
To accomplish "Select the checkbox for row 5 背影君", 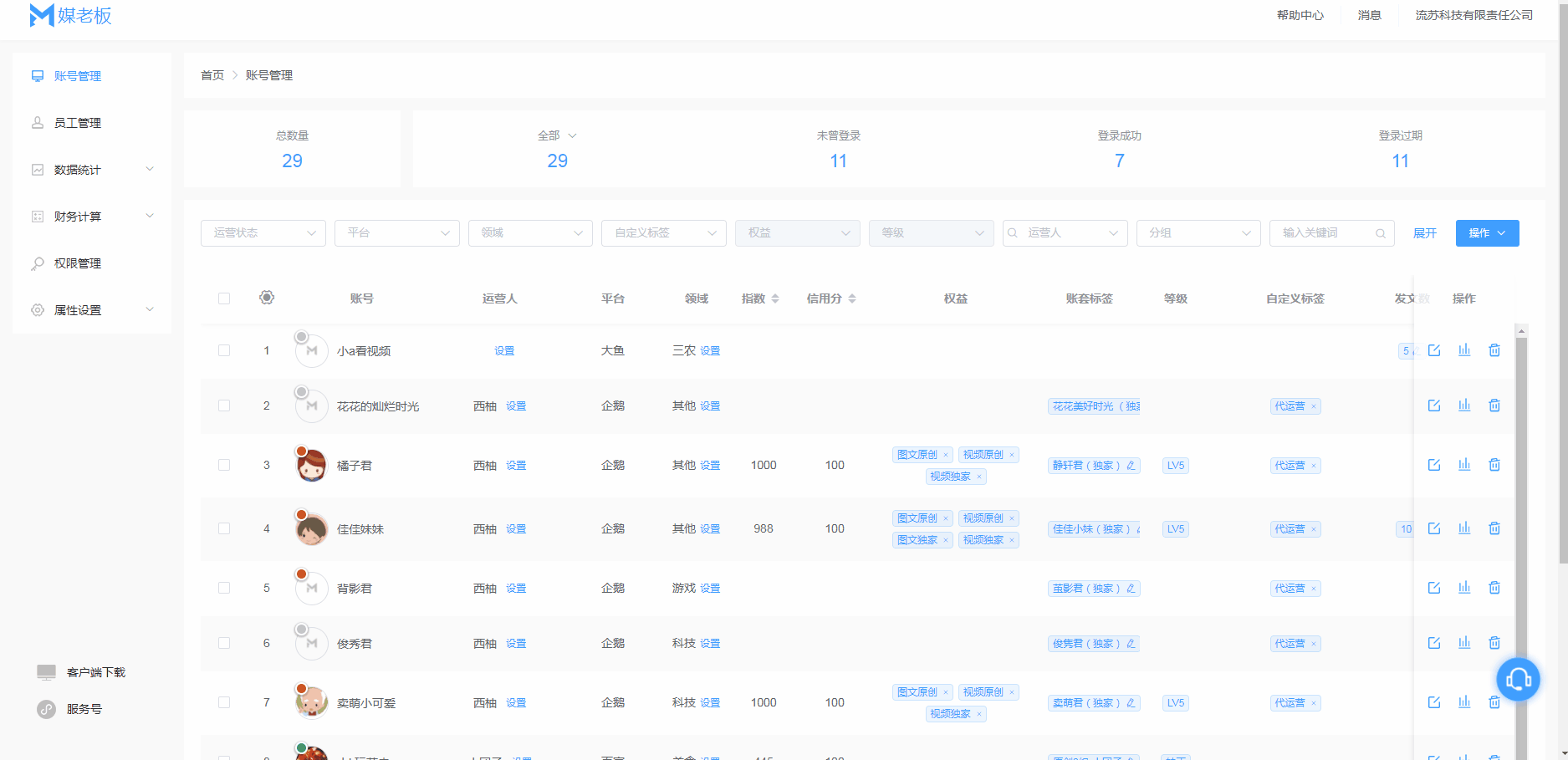I will pos(224,588).
